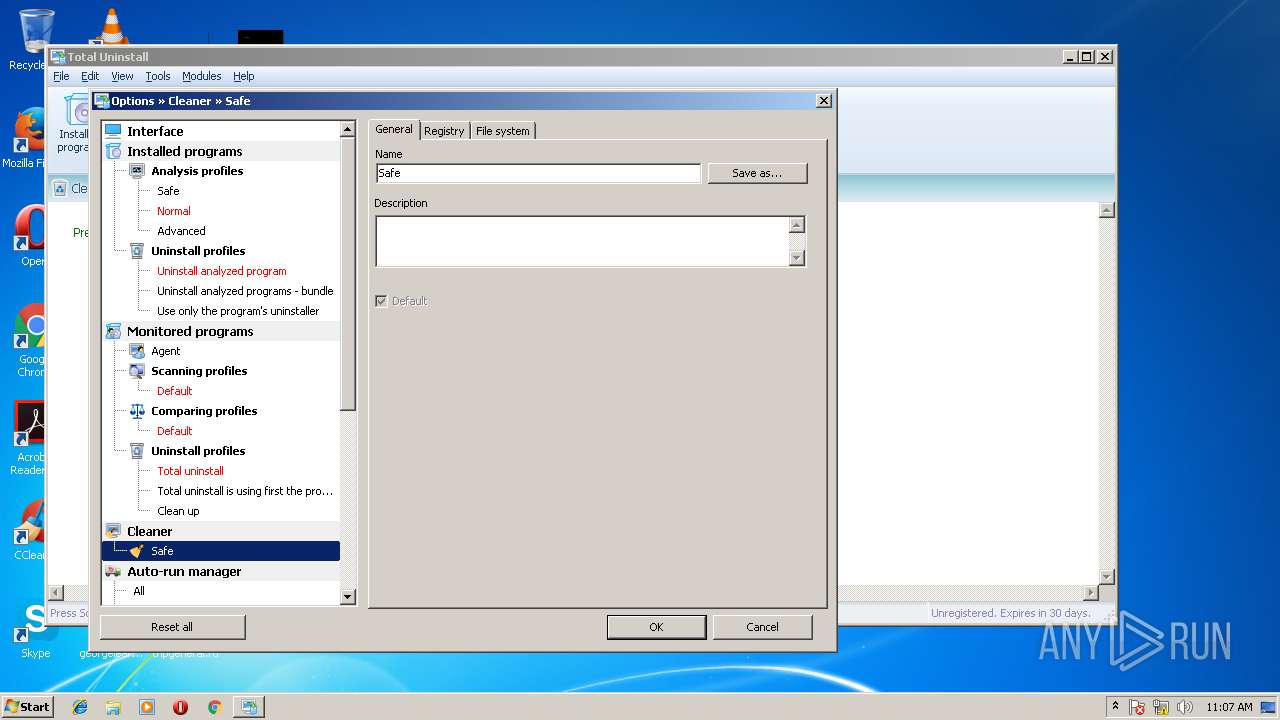Open Internet Explorer from taskbar

click(80, 707)
